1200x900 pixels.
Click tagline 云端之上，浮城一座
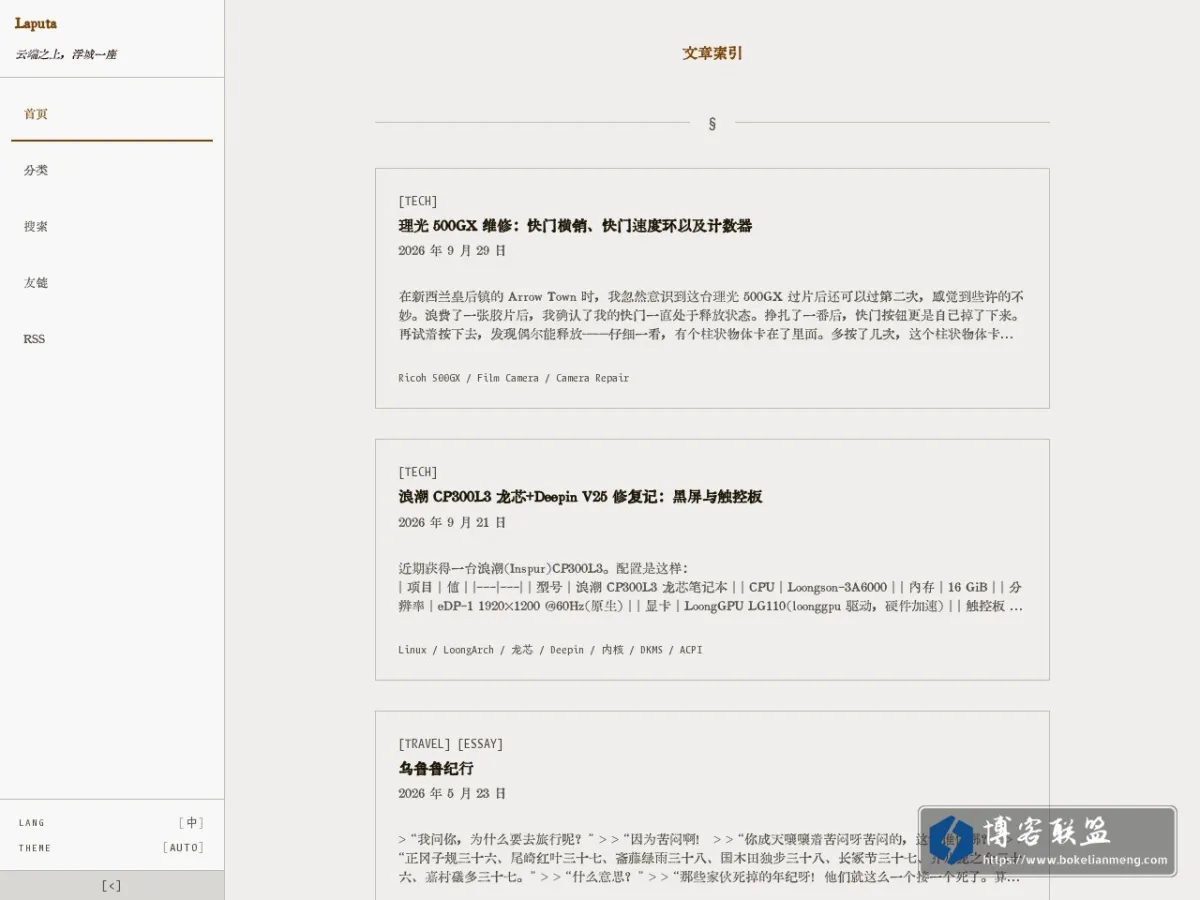66,54
